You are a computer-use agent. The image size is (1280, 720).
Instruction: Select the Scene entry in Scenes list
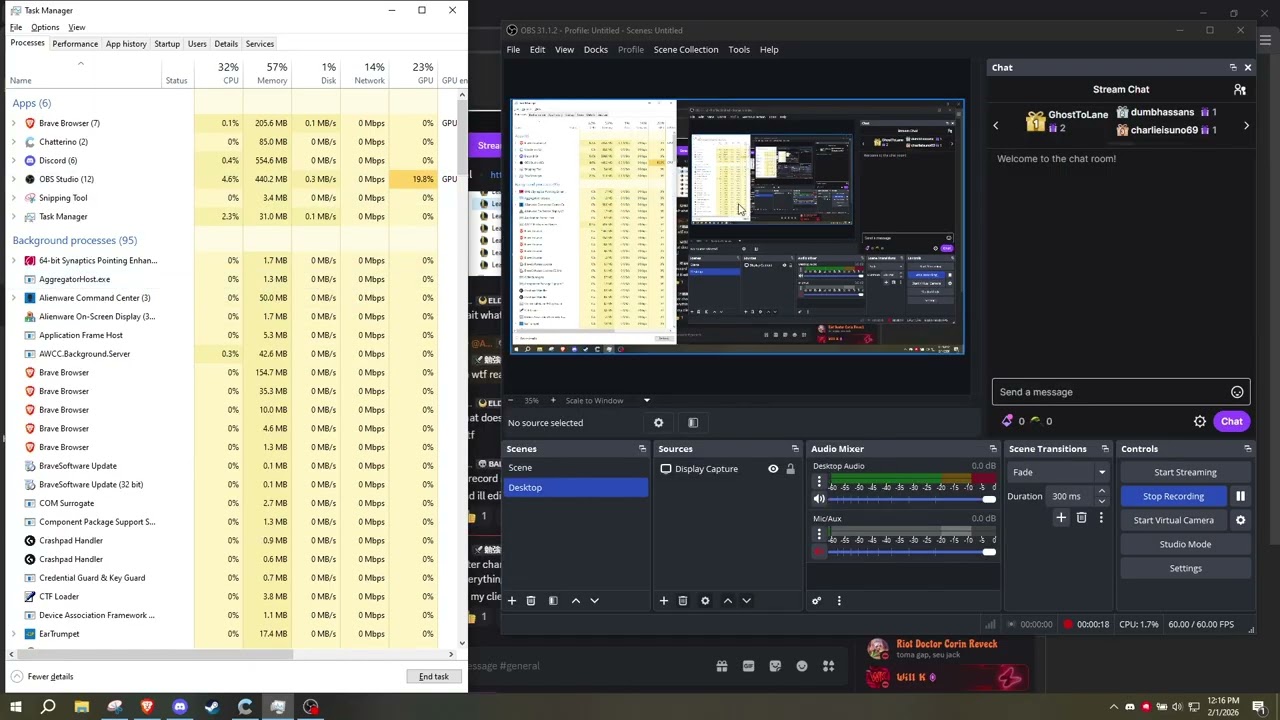[x=576, y=468]
